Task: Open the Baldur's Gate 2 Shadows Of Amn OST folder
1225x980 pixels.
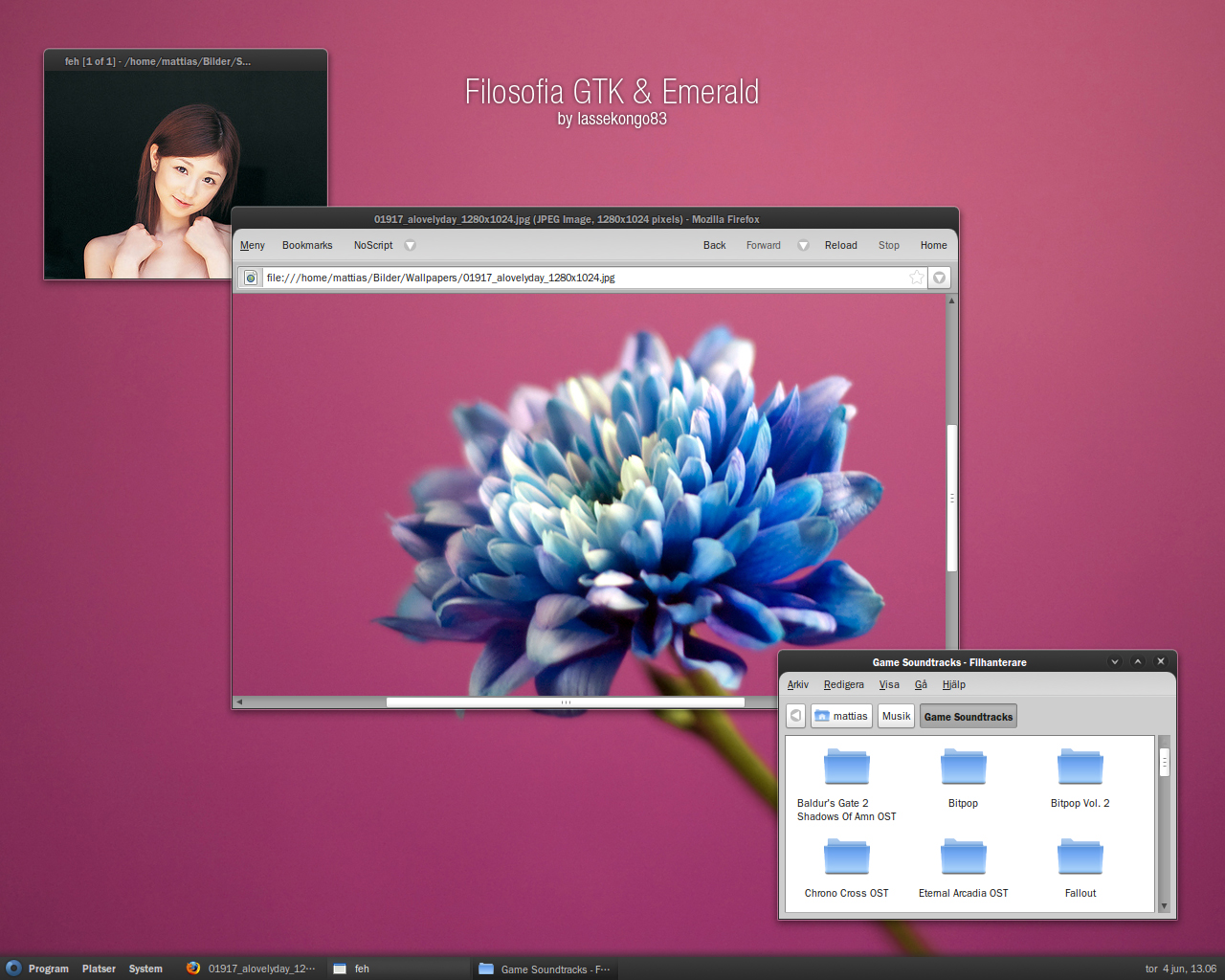Action: click(847, 785)
